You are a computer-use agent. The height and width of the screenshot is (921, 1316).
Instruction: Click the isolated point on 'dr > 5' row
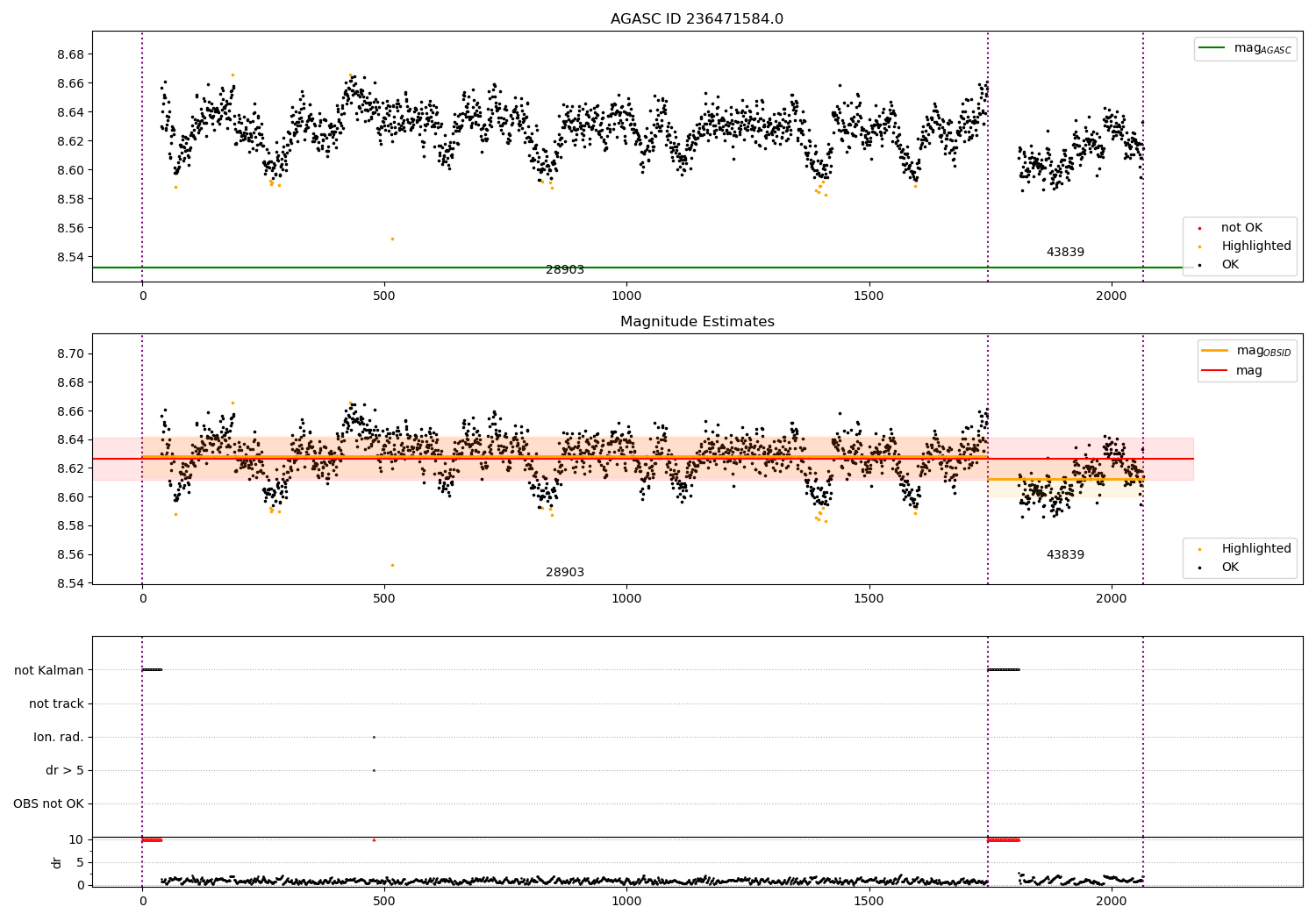point(374,770)
